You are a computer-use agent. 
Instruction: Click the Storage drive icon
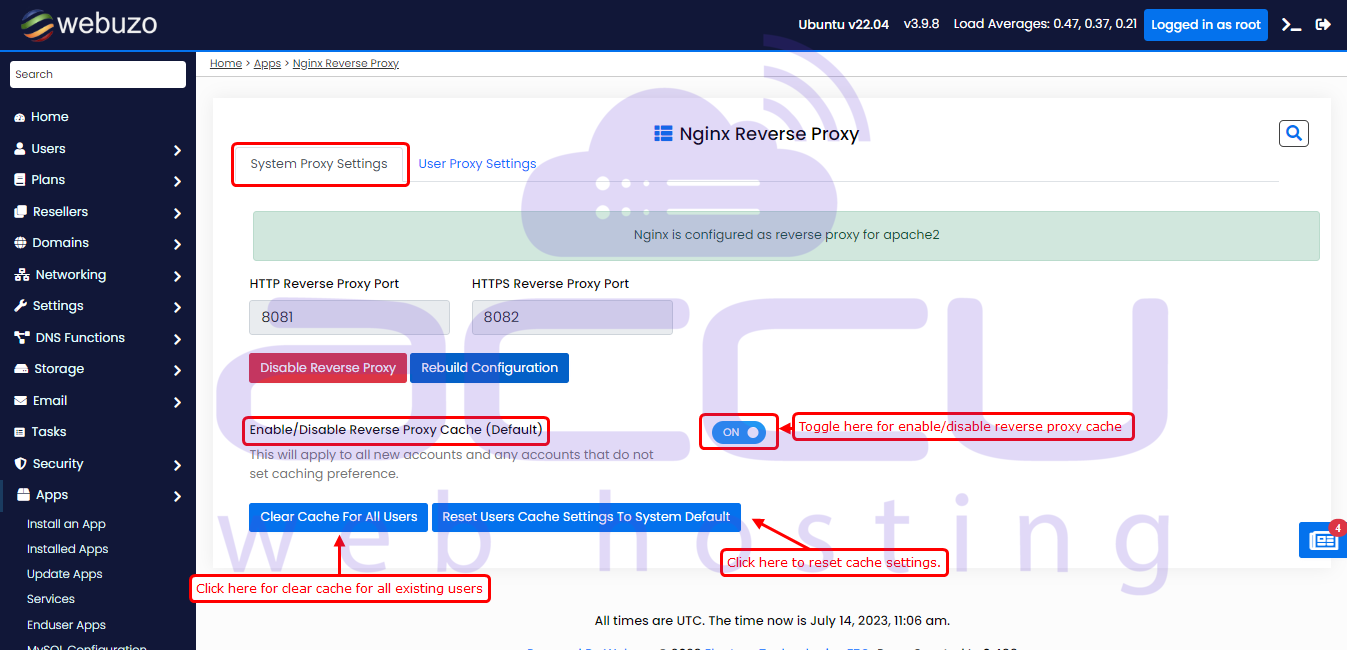point(21,369)
